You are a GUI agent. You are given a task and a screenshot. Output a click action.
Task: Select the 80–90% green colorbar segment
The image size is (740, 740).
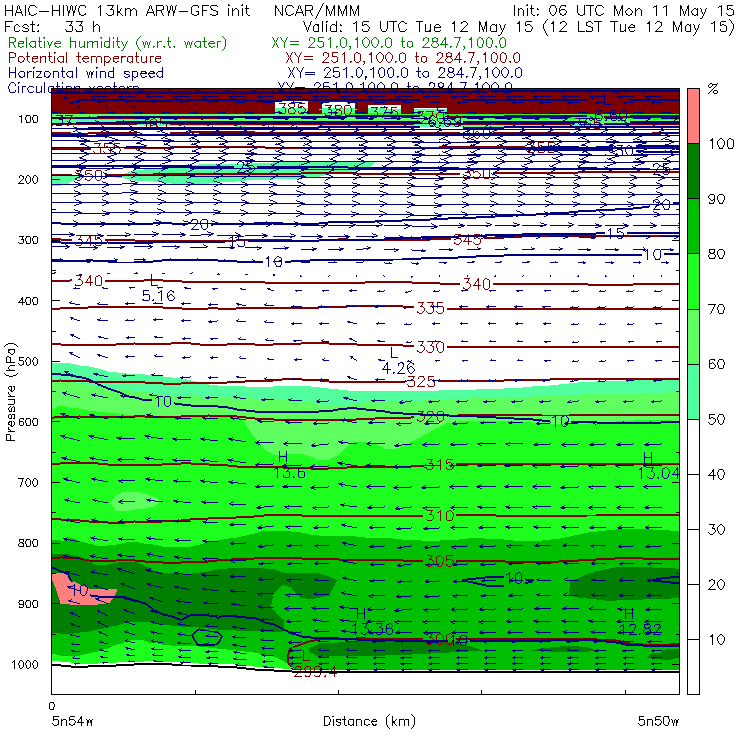tap(693, 226)
